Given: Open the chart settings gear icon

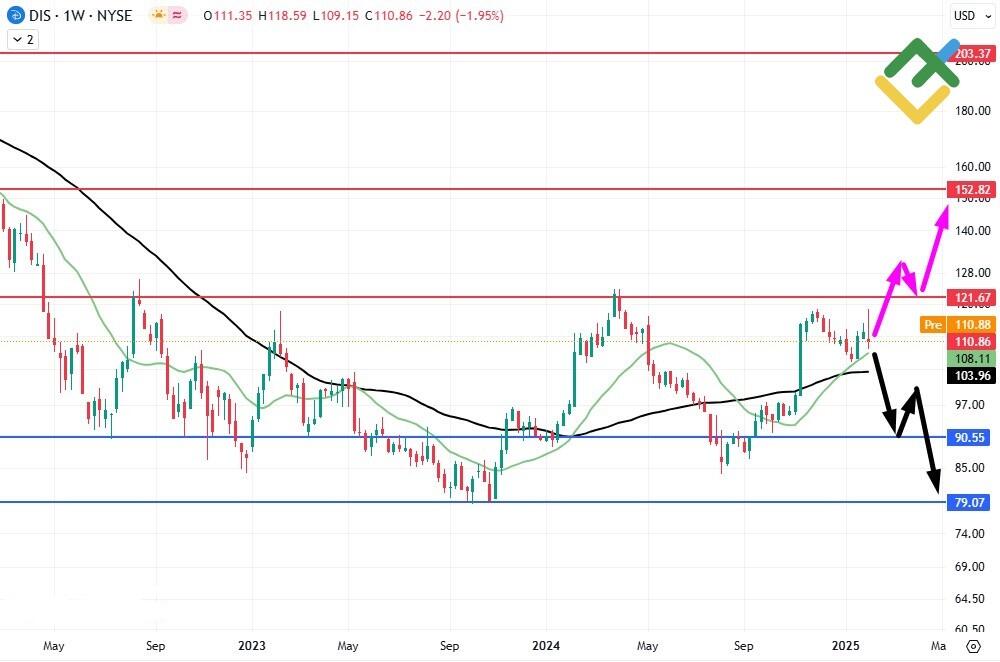Looking at the screenshot, I should (973, 646).
